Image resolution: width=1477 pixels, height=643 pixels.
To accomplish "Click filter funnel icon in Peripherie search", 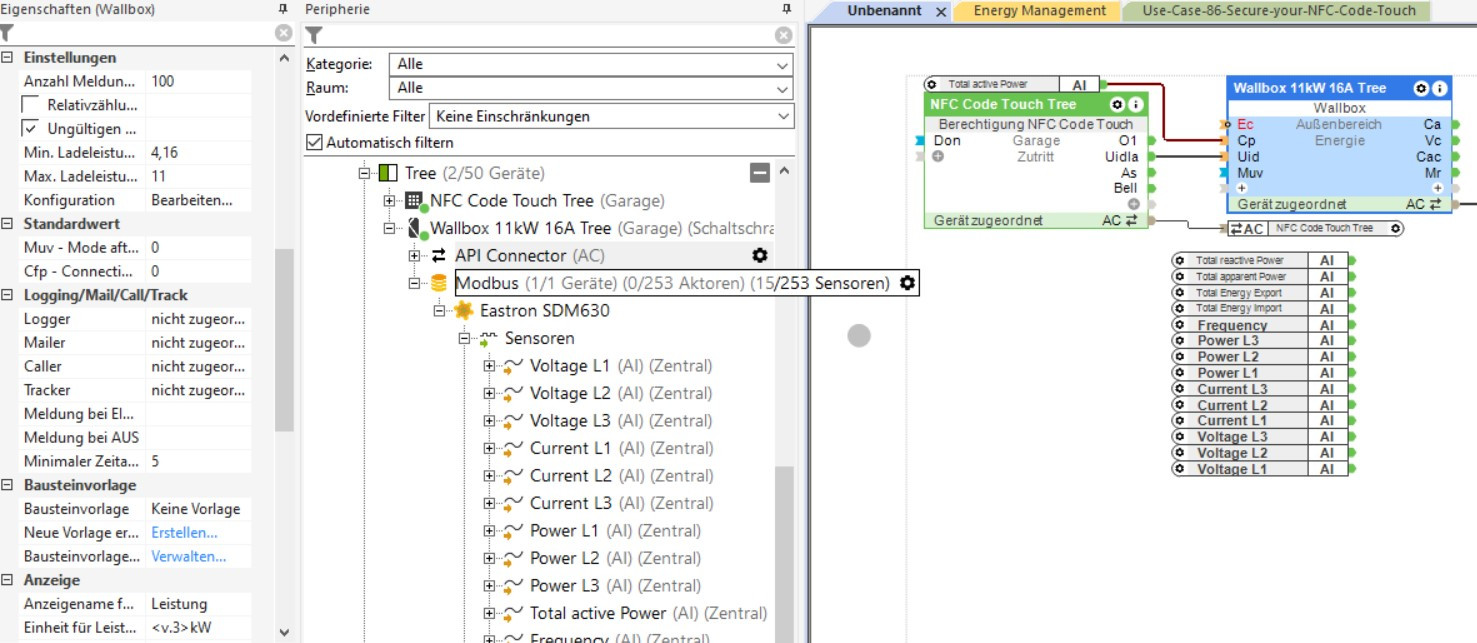I will click(314, 35).
